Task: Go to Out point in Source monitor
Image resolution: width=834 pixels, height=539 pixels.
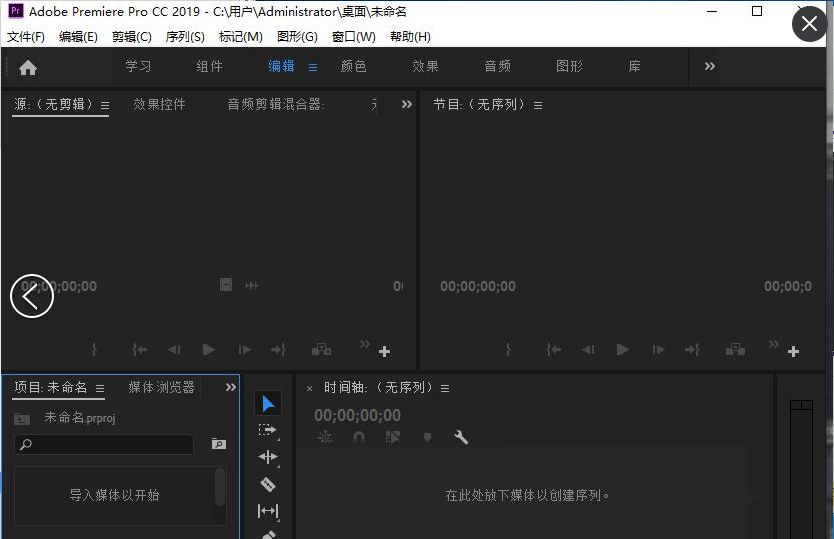Action: click(278, 350)
